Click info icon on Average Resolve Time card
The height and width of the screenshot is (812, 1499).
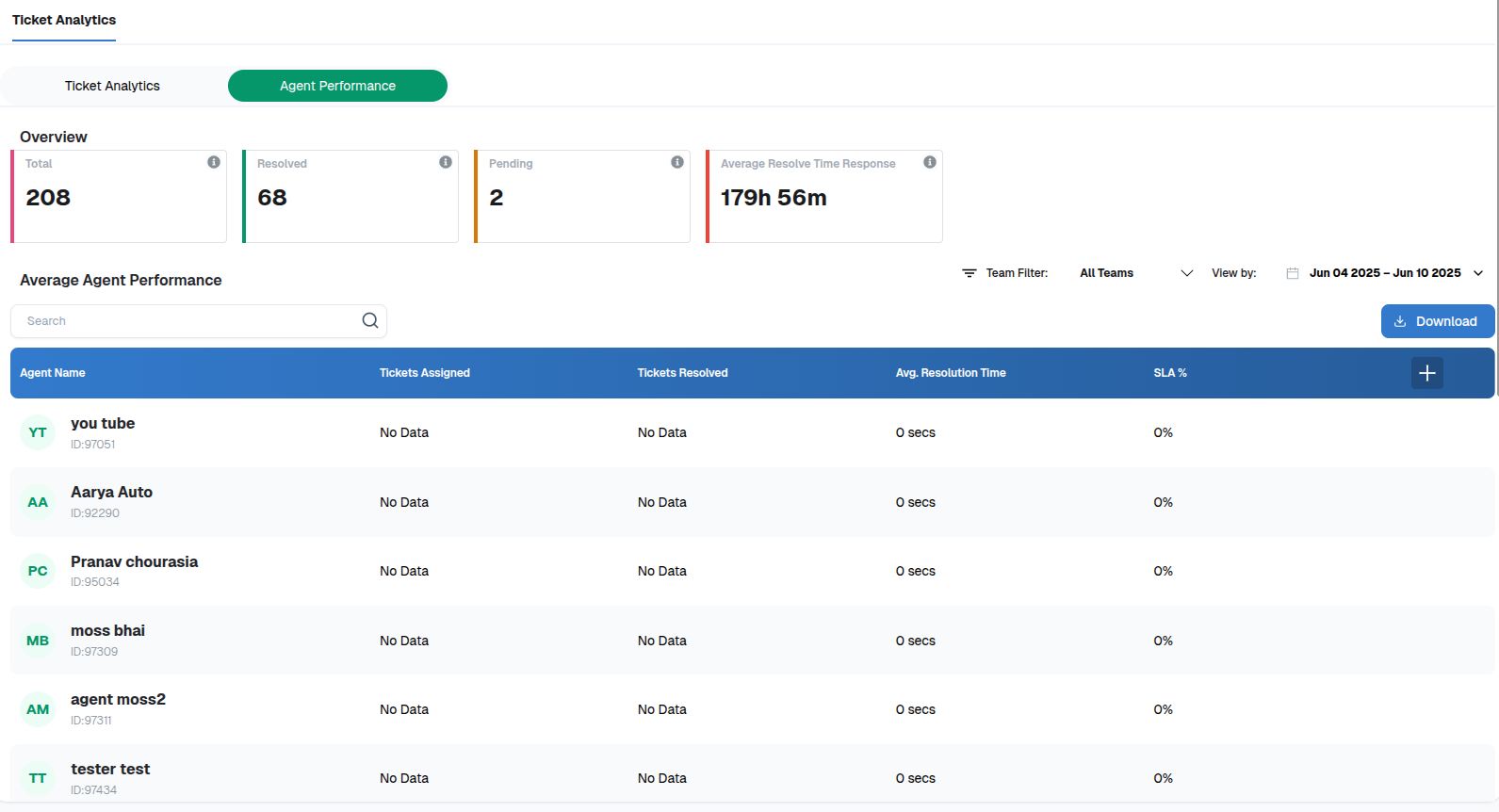930,162
